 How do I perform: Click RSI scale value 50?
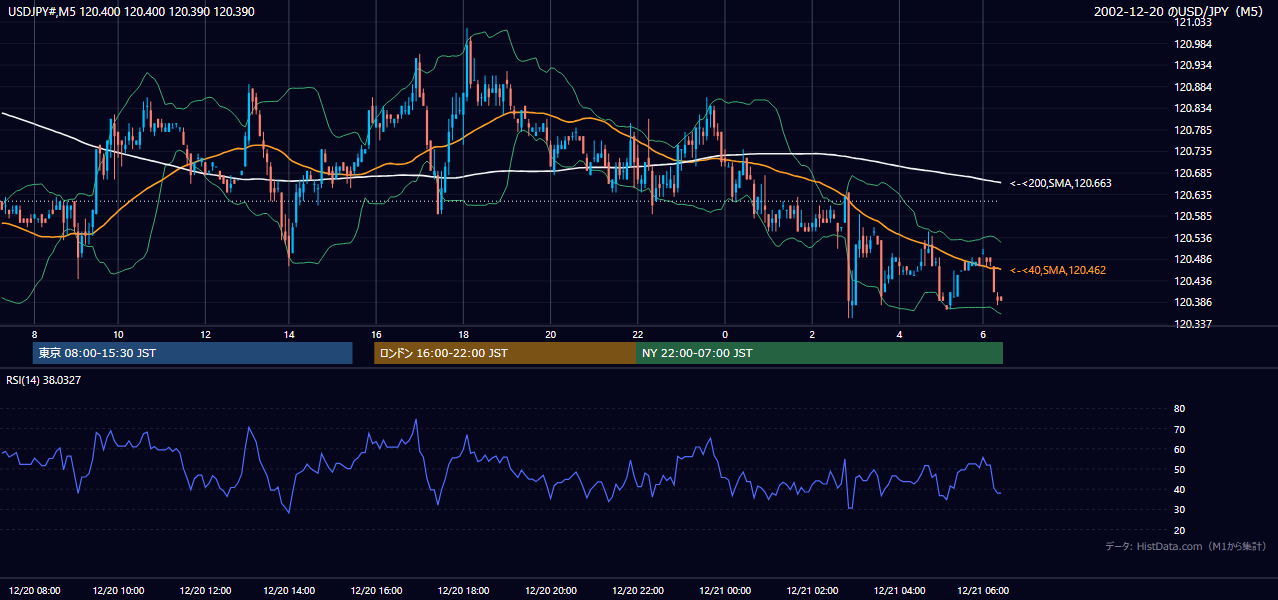(x=1179, y=469)
